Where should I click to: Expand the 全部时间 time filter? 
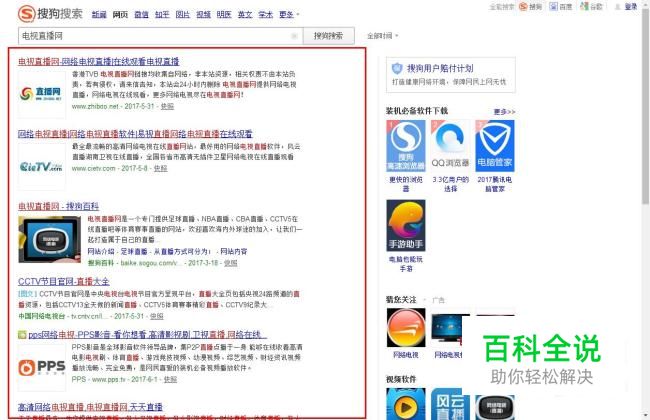coord(382,36)
